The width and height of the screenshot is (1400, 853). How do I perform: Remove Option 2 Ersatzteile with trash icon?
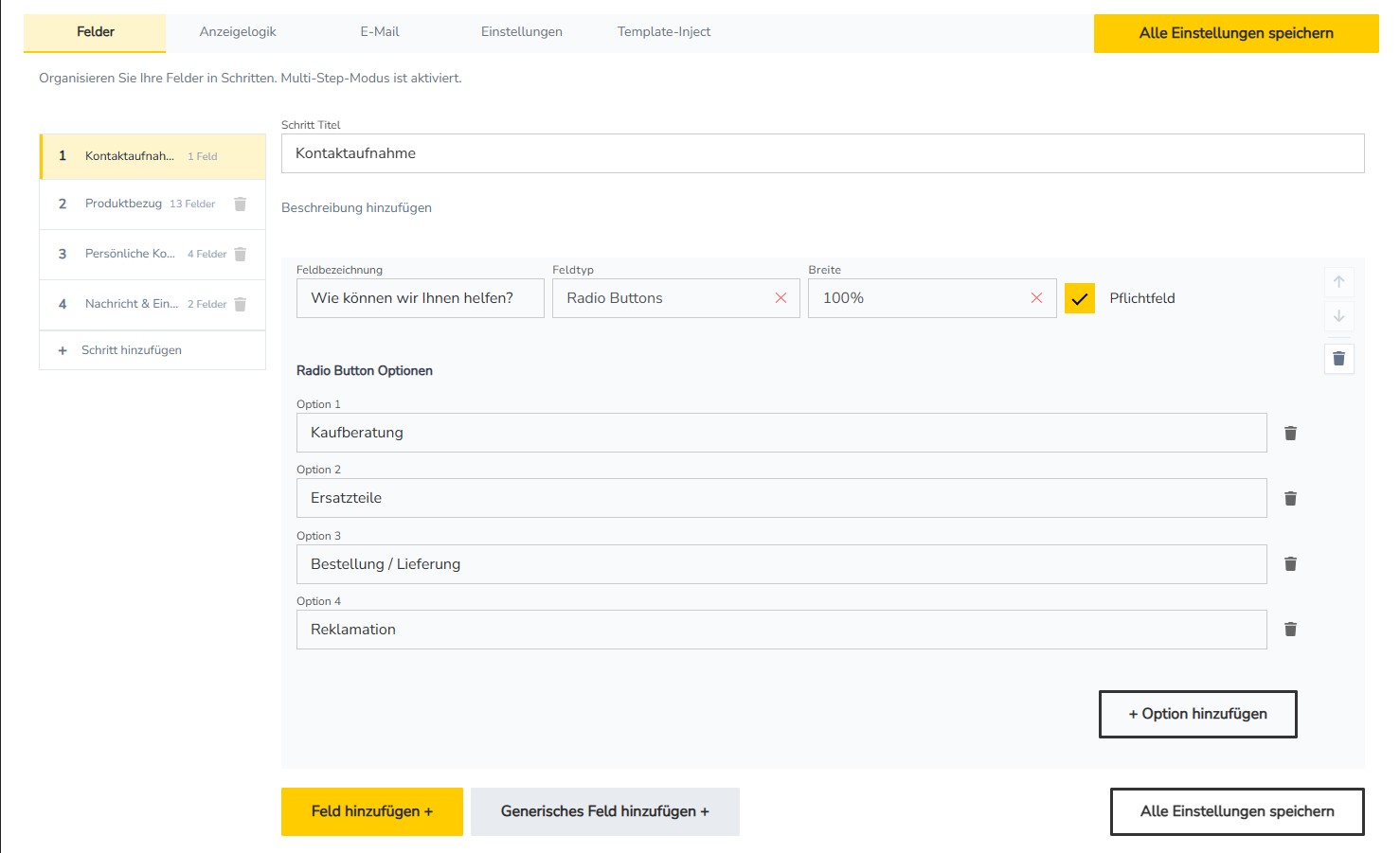[x=1290, y=498]
